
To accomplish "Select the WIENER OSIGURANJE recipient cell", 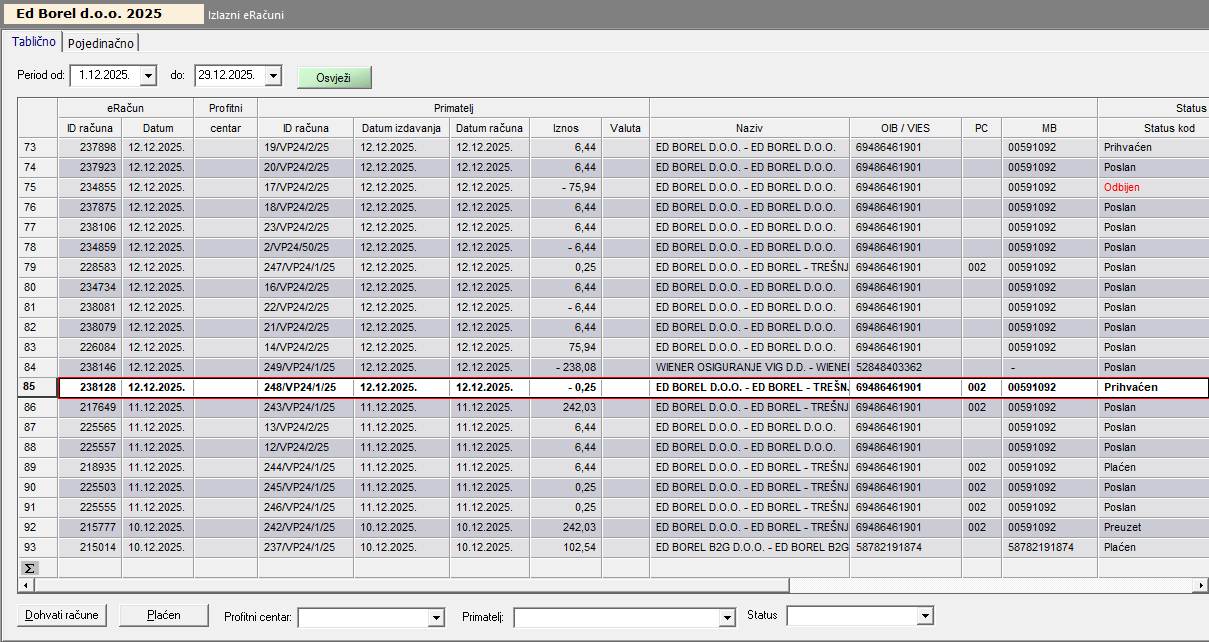I will pyautogui.click(x=749, y=367).
